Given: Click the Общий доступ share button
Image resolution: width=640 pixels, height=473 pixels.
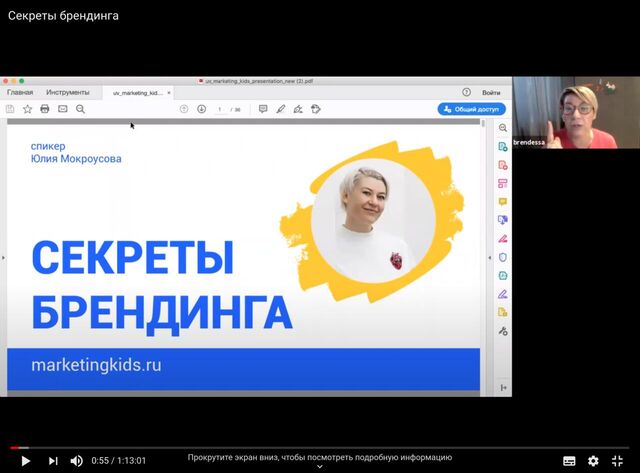Looking at the screenshot, I should coord(472,109).
